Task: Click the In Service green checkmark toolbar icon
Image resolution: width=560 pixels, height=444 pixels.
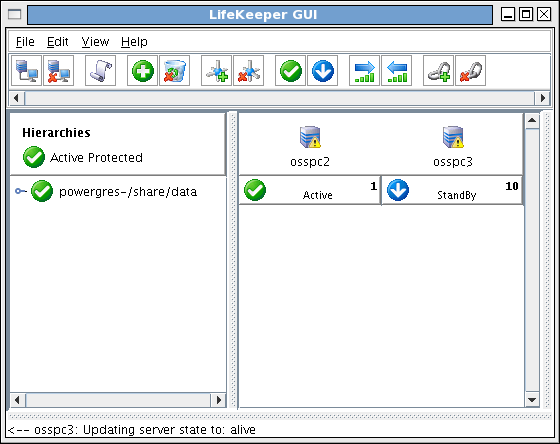Action: click(290, 71)
